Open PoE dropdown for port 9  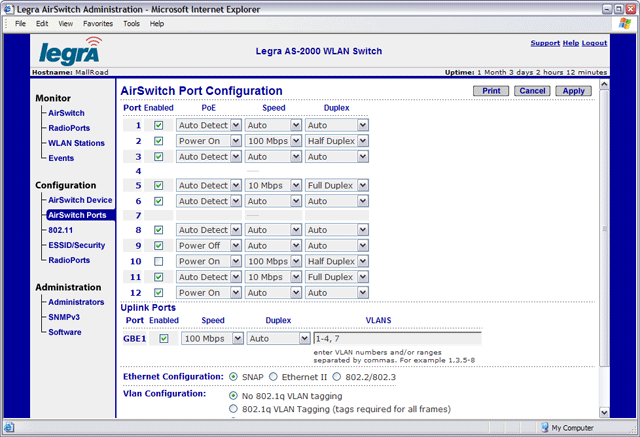(x=209, y=246)
